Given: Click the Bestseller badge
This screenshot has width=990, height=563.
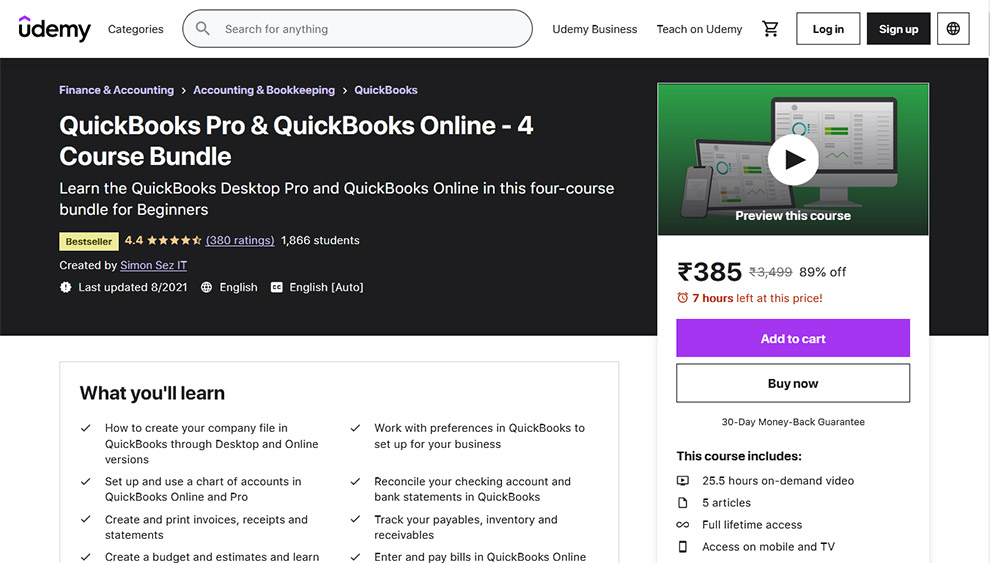Looking at the screenshot, I should [x=88, y=241].
